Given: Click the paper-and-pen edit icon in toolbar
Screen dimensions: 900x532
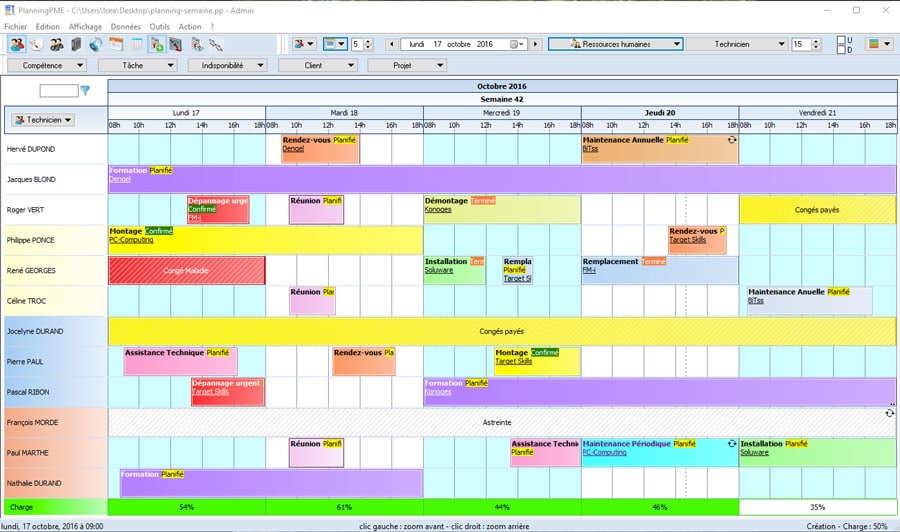Looking at the screenshot, I should [x=36, y=44].
